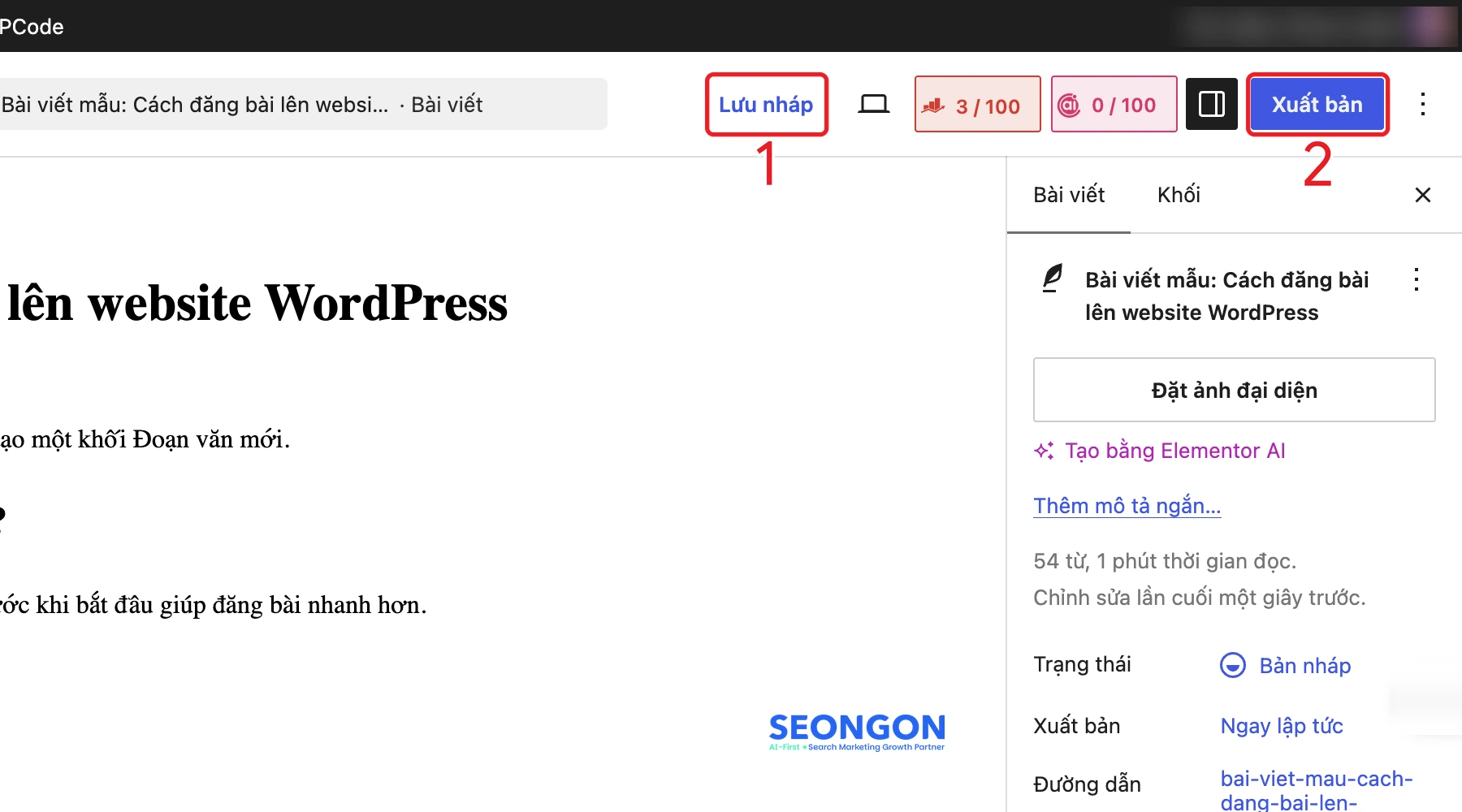The image size is (1462, 812).
Task: Switch to the Bài viết tab
Action: point(1069,195)
